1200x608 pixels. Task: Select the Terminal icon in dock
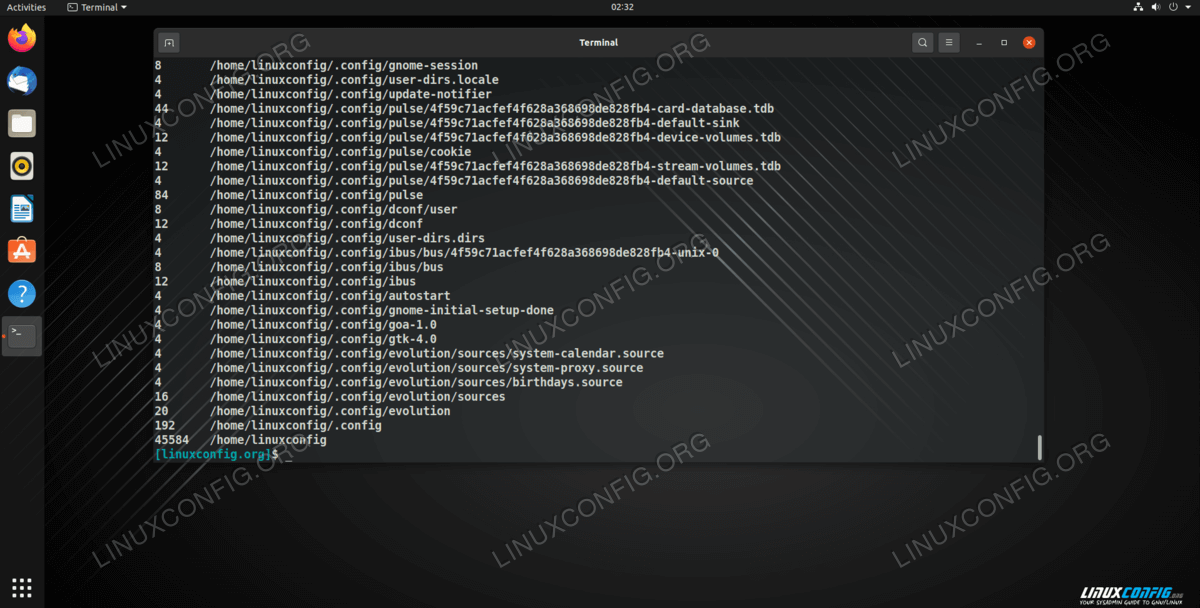point(22,336)
